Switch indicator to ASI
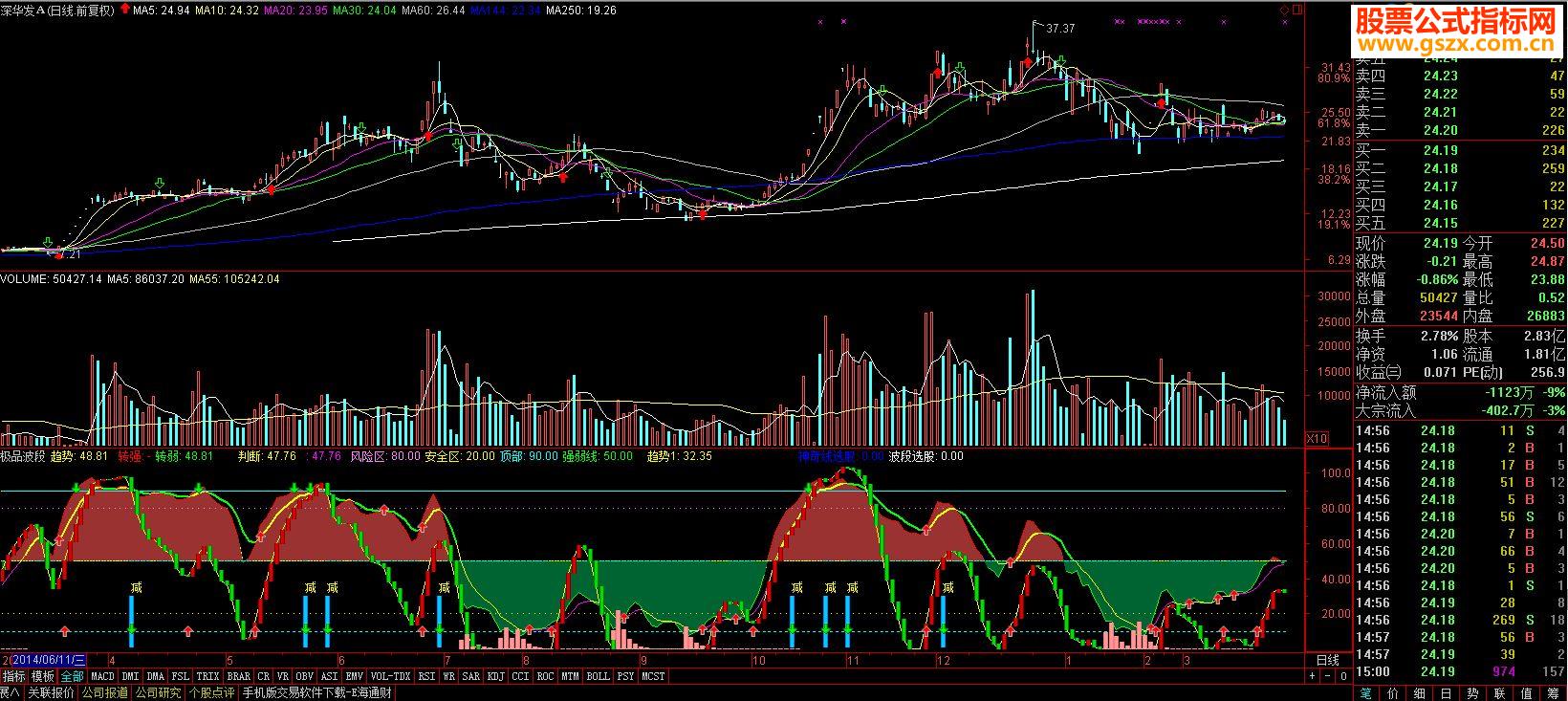The width and height of the screenshot is (1568, 701). (x=329, y=676)
